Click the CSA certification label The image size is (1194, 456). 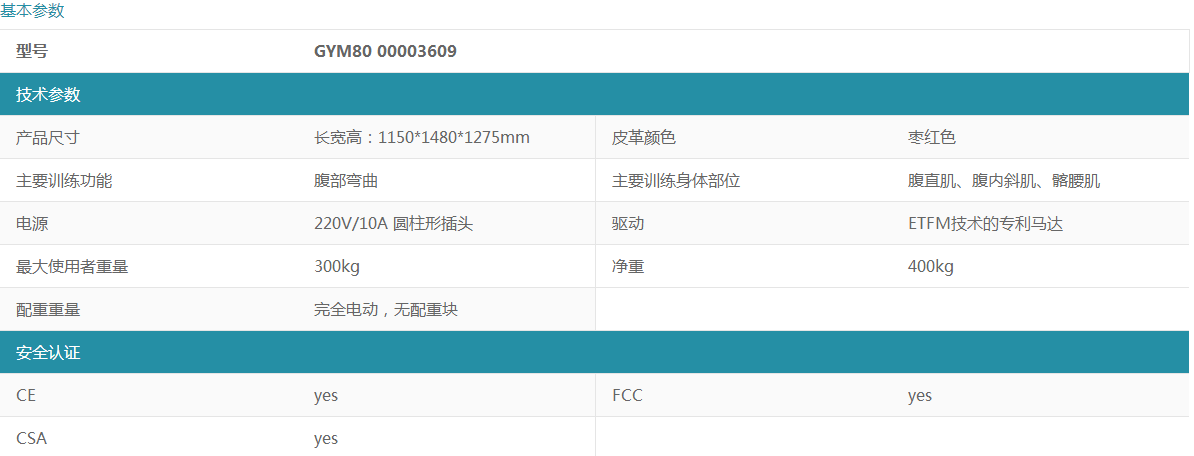(32, 438)
